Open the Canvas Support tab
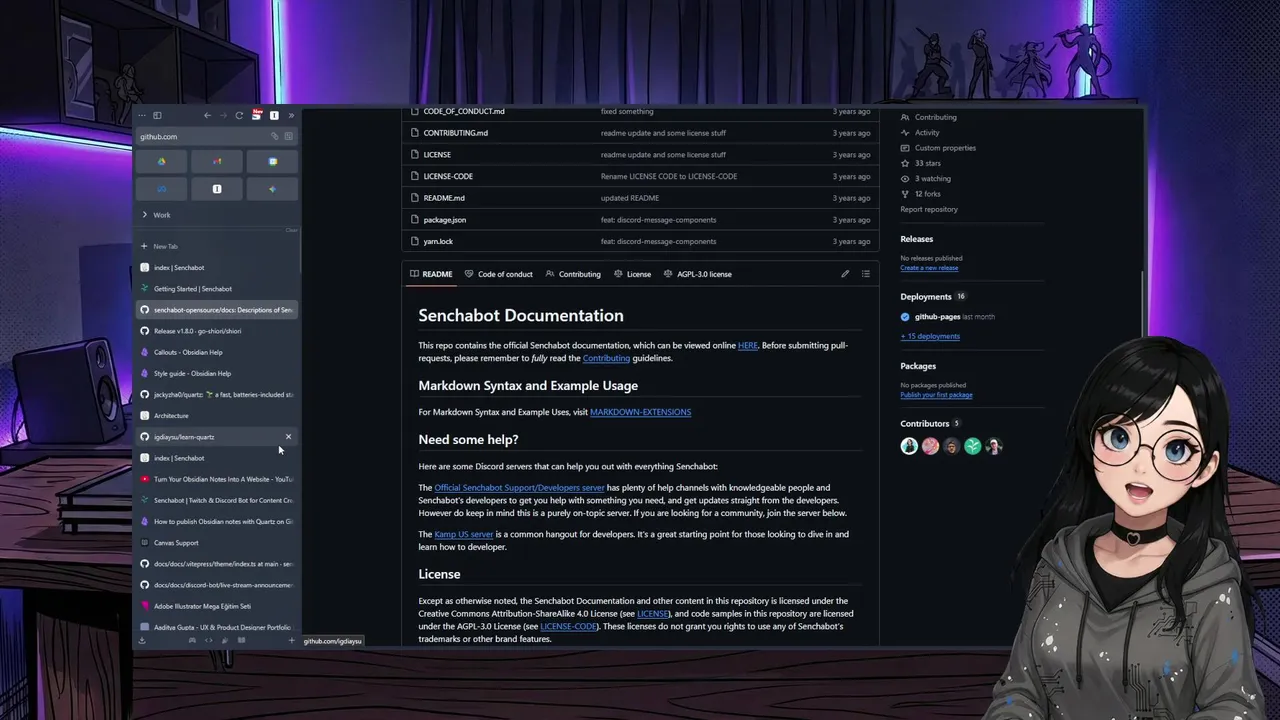The image size is (1280, 720). pyautogui.click(x=217, y=542)
